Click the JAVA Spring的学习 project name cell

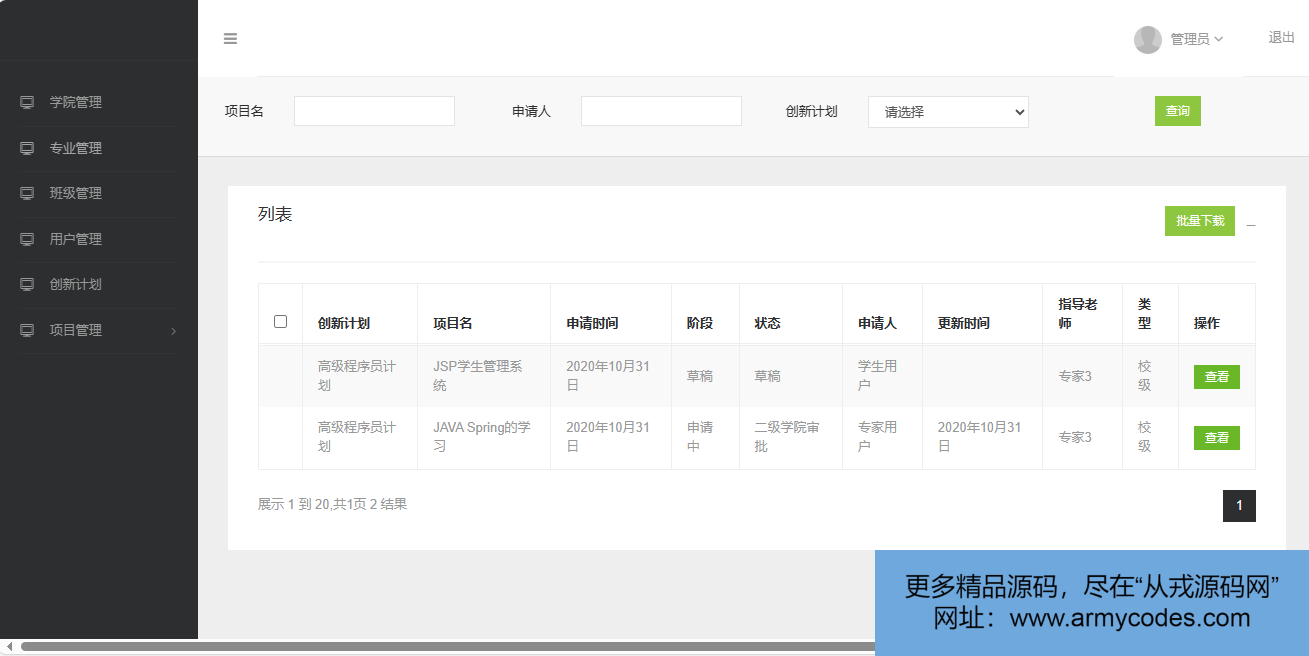(482, 437)
